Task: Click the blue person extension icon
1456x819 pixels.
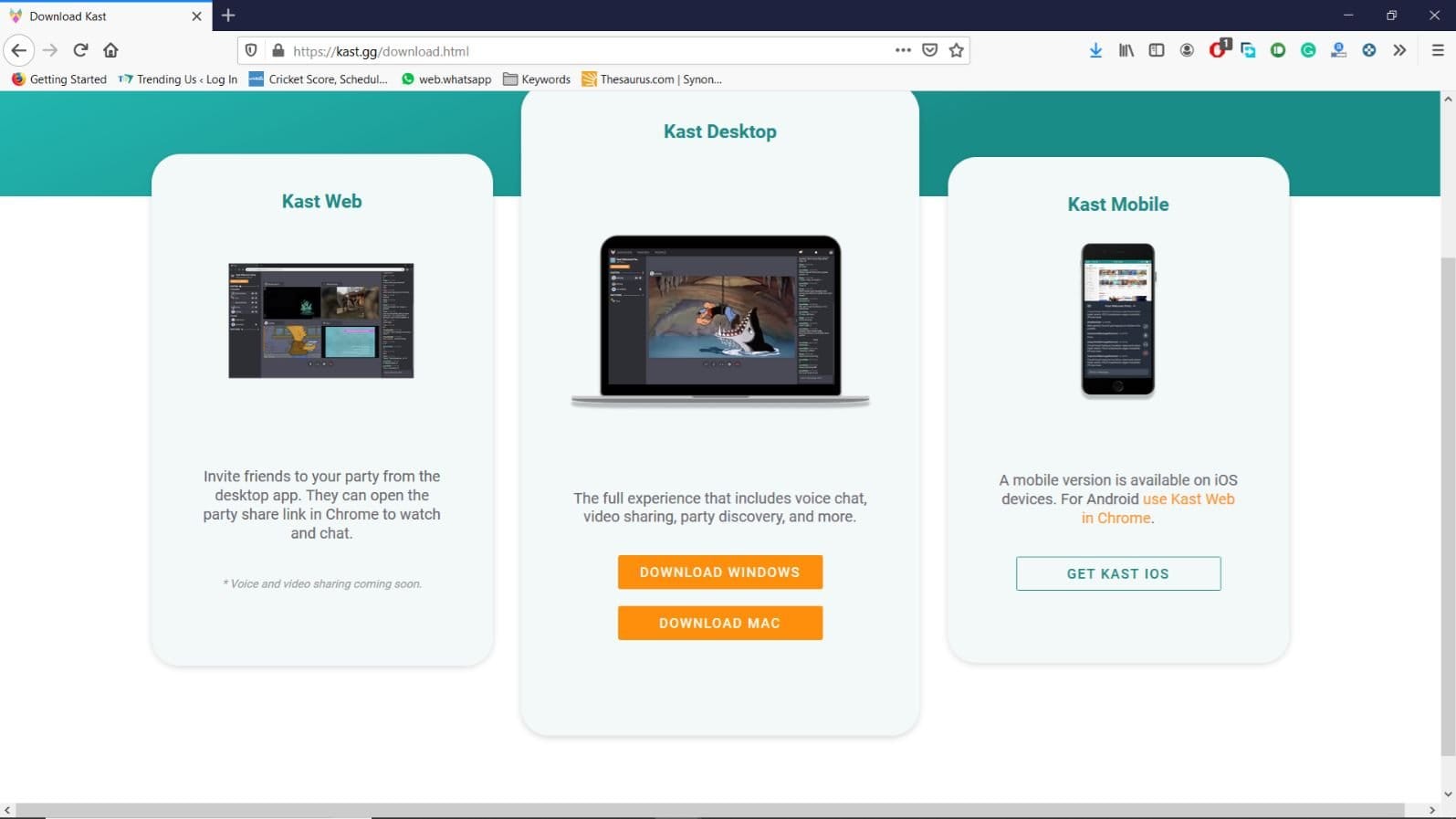Action: coord(1338,50)
